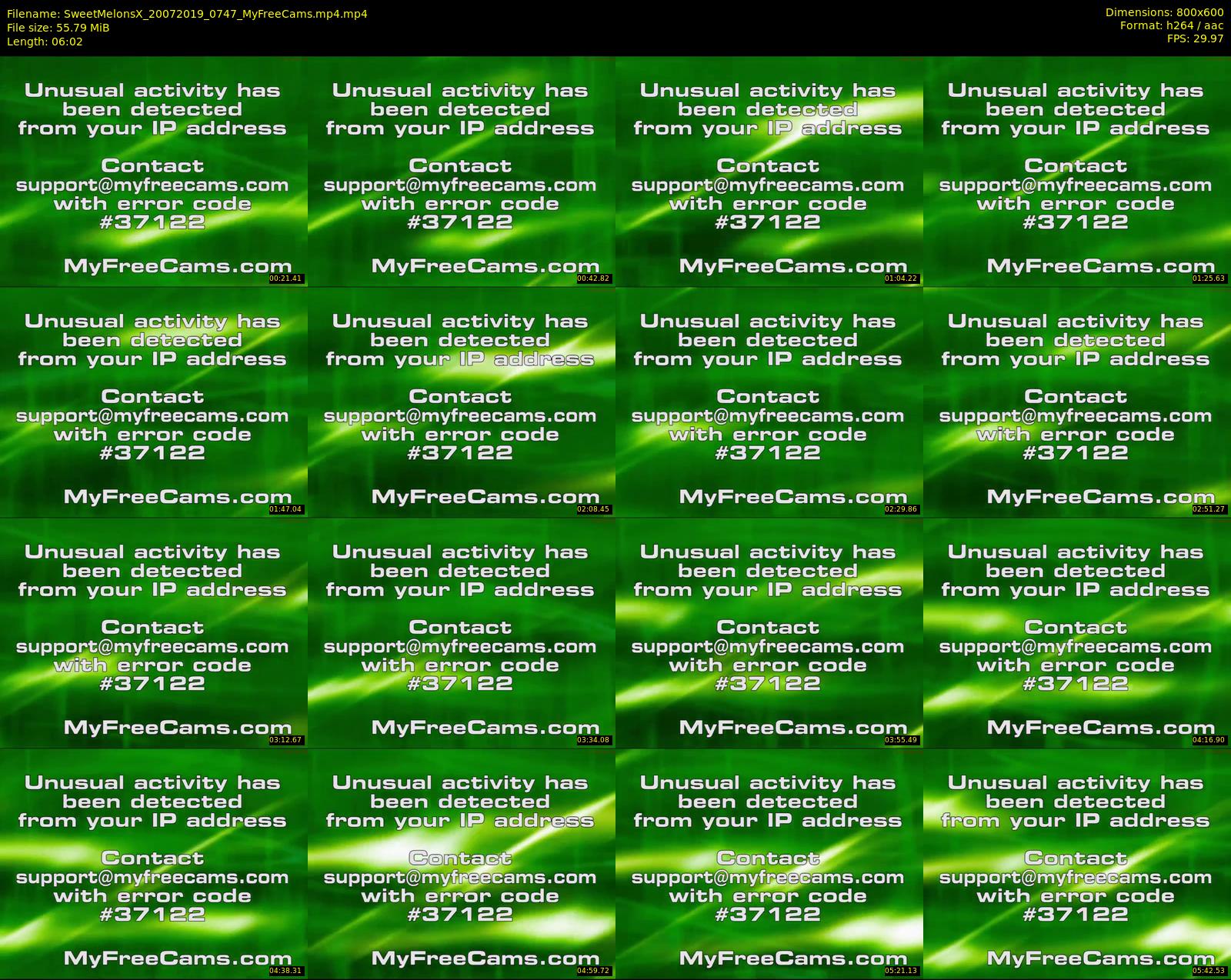Image resolution: width=1231 pixels, height=980 pixels.
Task: Click the frame thumbnail stamped 01:04.22
Action: 769,171
